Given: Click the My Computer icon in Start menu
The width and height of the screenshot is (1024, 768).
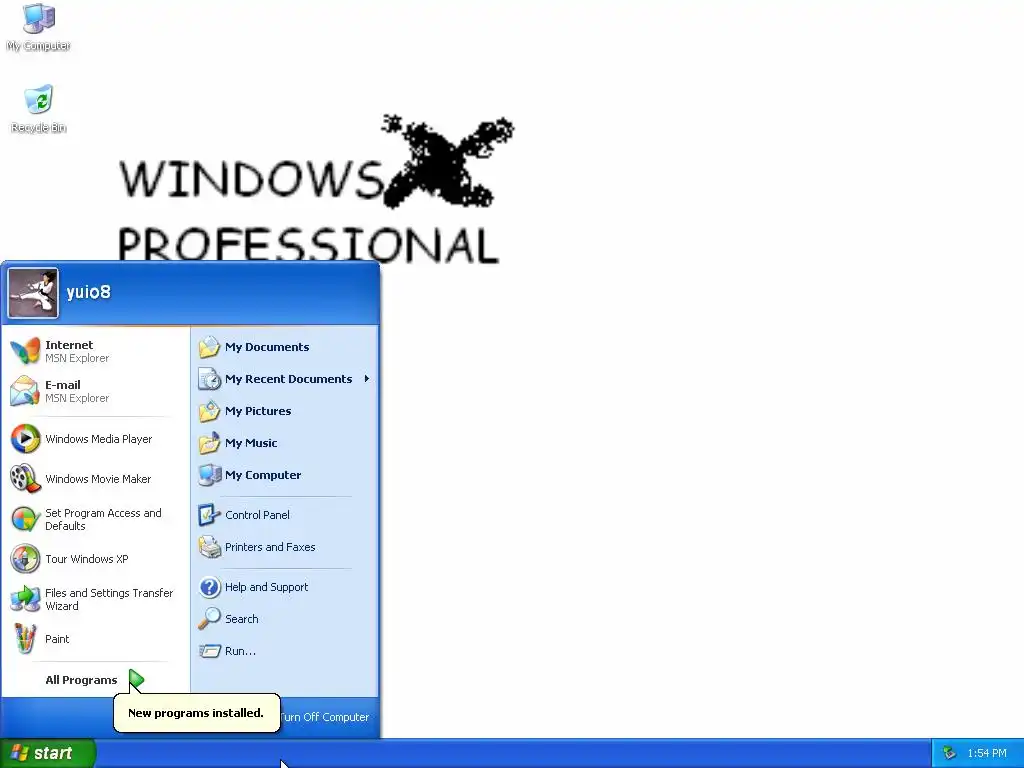Looking at the screenshot, I should pyautogui.click(x=210, y=475).
